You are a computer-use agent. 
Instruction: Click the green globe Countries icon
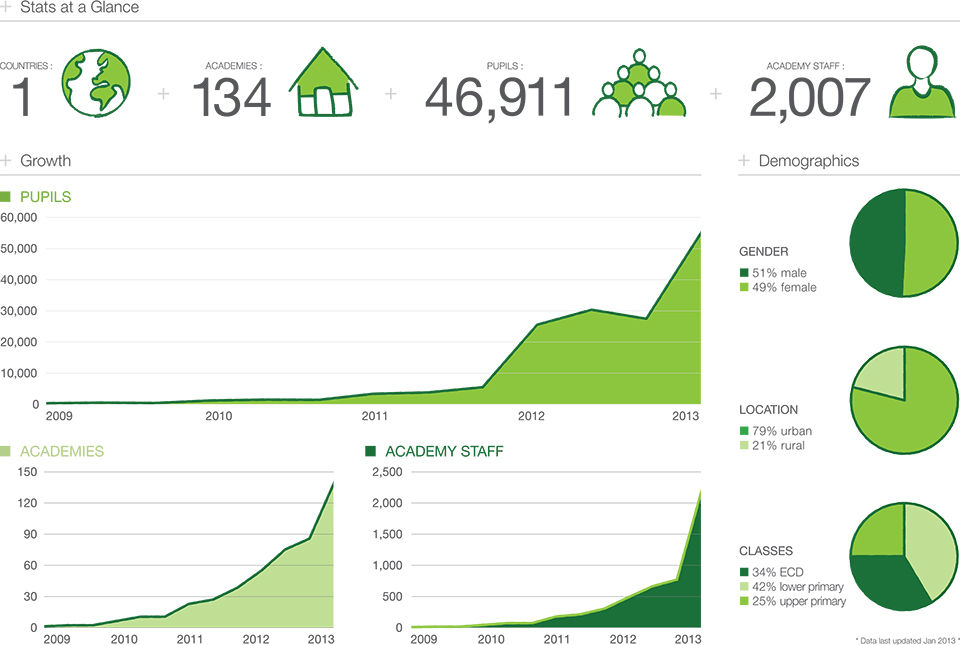(96, 83)
